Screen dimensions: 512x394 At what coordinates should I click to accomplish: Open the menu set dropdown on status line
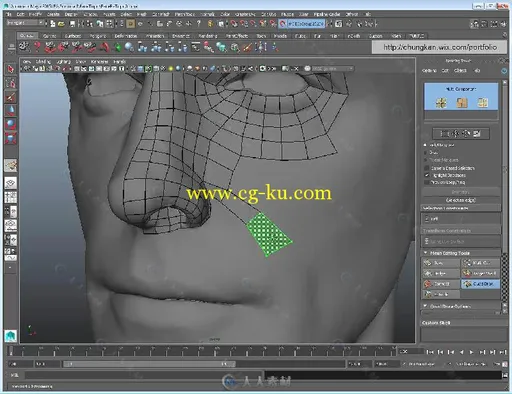(25, 23)
